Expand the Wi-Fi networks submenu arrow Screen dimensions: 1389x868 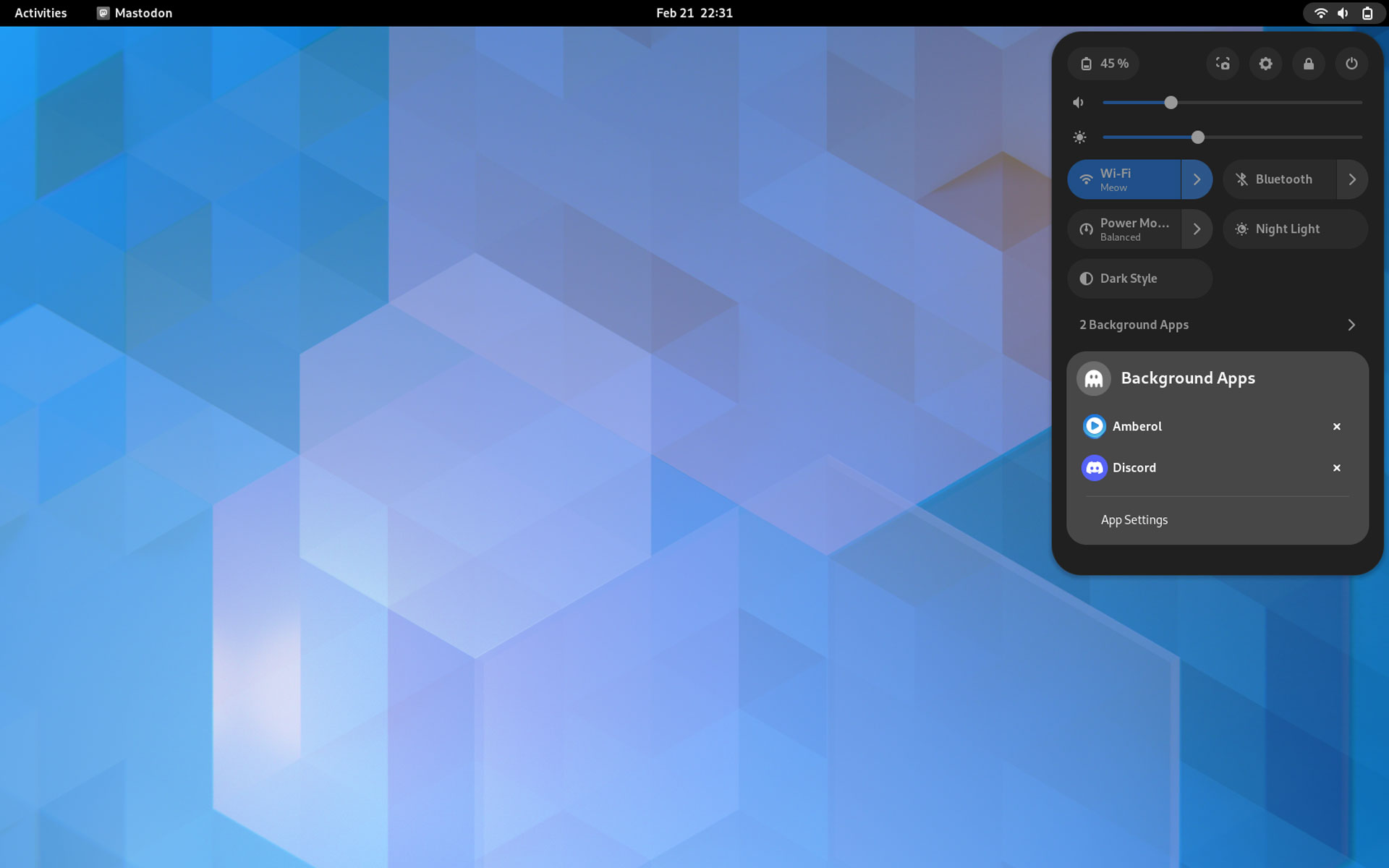(1197, 179)
